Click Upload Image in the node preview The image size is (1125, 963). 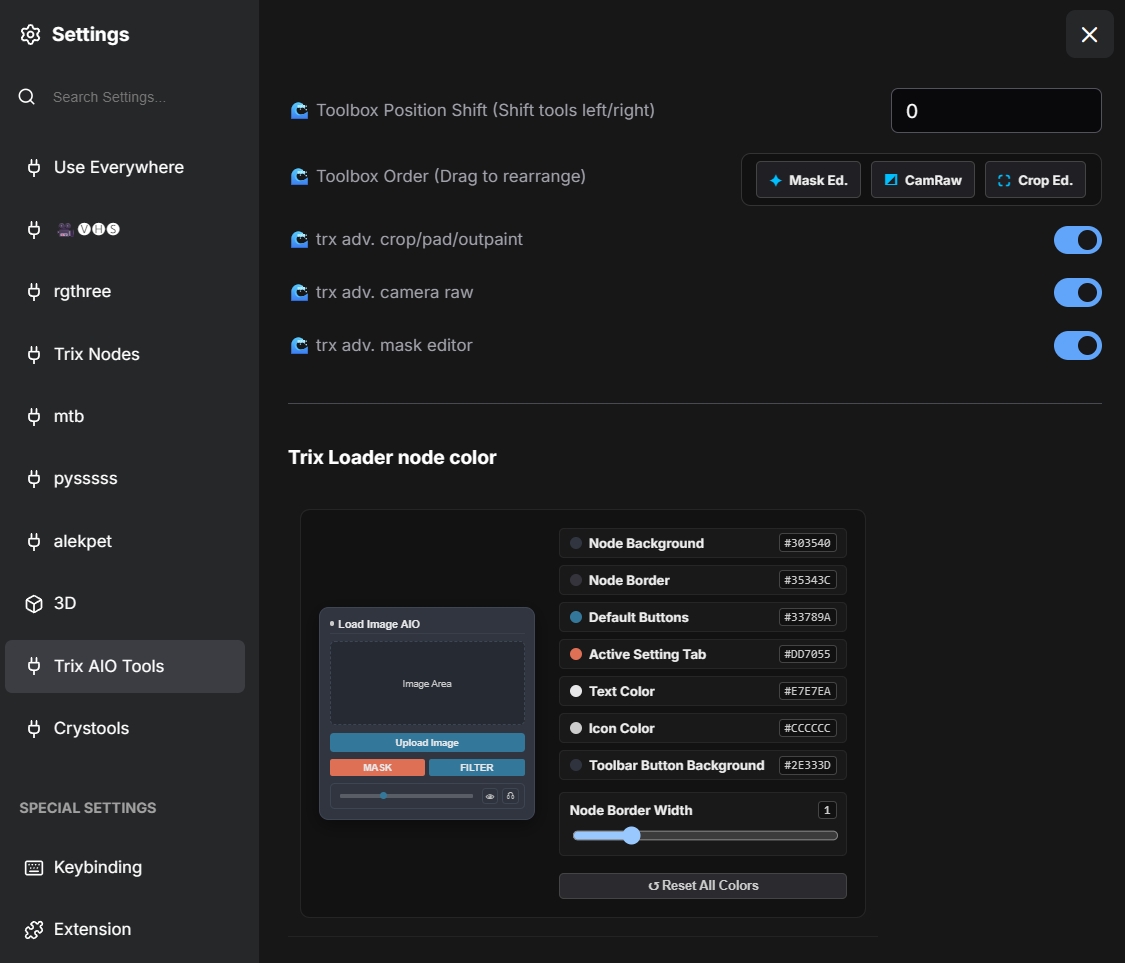pyautogui.click(x=427, y=743)
